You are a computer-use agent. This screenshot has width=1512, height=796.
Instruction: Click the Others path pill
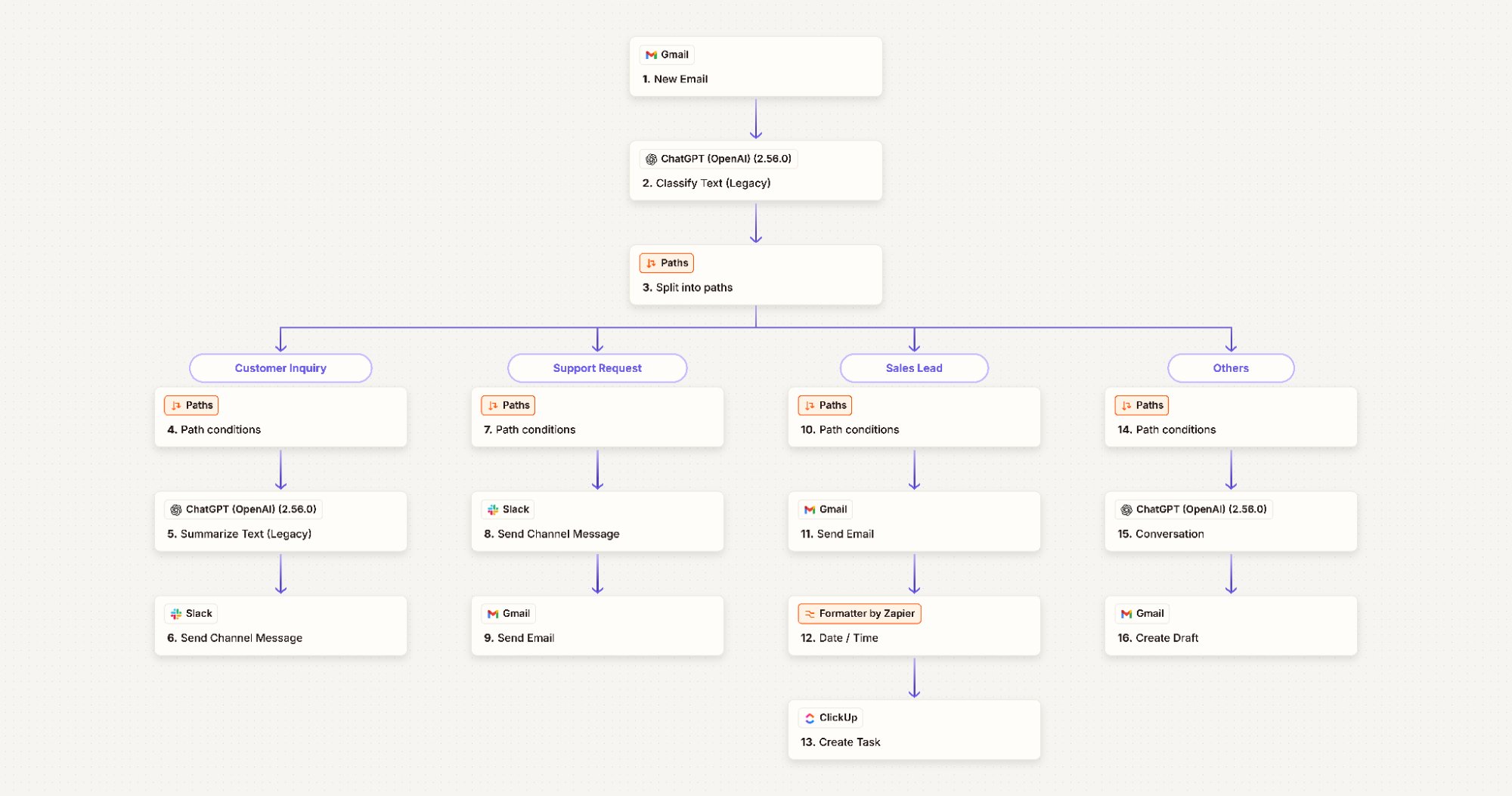coord(1231,368)
